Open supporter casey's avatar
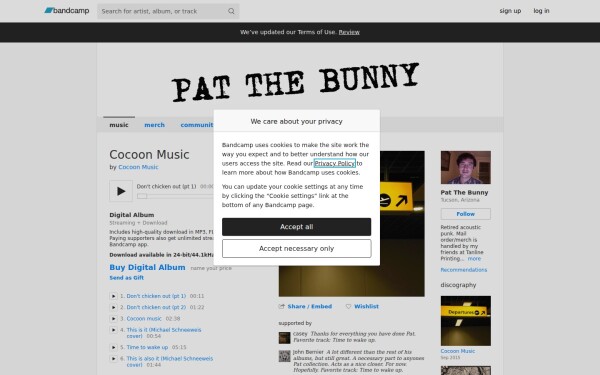This screenshot has width=600, height=375. [x=284, y=338]
